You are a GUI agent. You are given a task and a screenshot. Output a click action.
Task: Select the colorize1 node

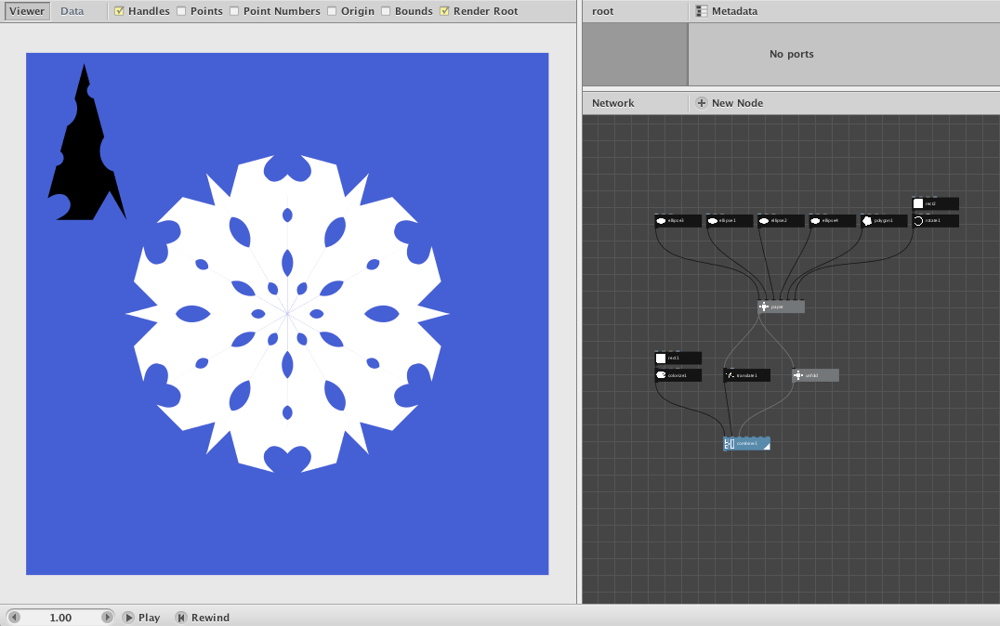[x=678, y=375]
